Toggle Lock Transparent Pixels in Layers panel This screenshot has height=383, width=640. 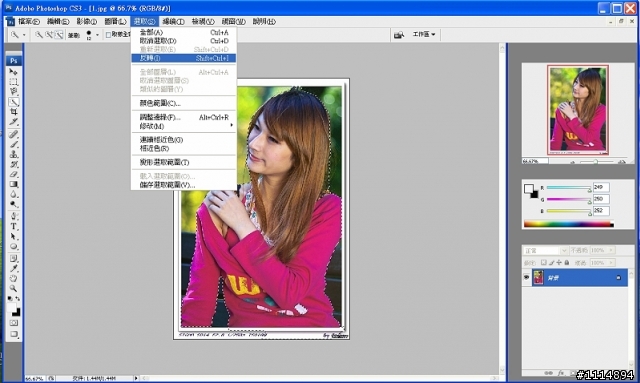[543, 263]
